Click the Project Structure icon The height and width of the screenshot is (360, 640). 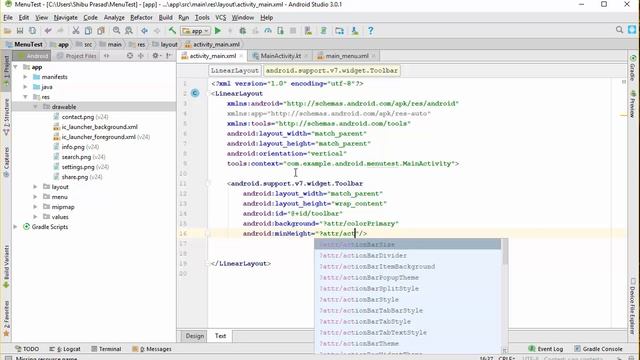[339, 31]
